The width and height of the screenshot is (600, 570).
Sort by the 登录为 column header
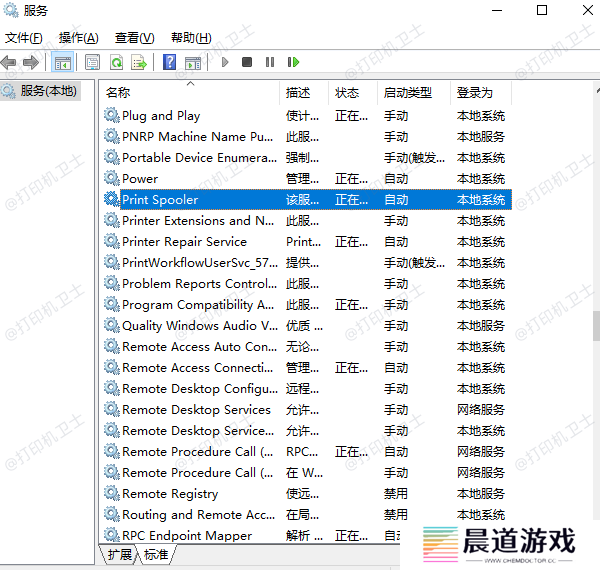pos(481,93)
